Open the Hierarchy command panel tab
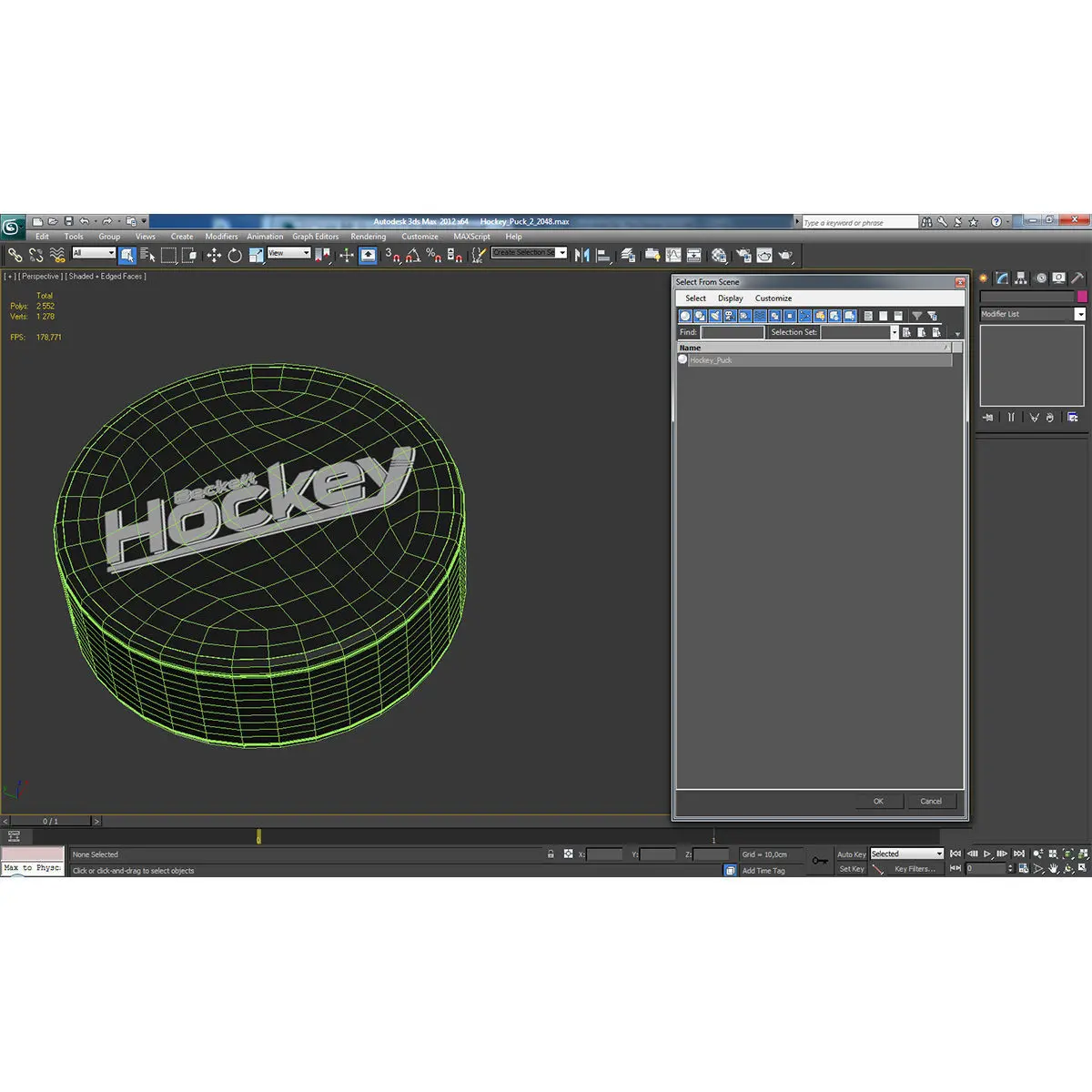Image resolution: width=1092 pixels, height=1092 pixels. pos(1021,278)
